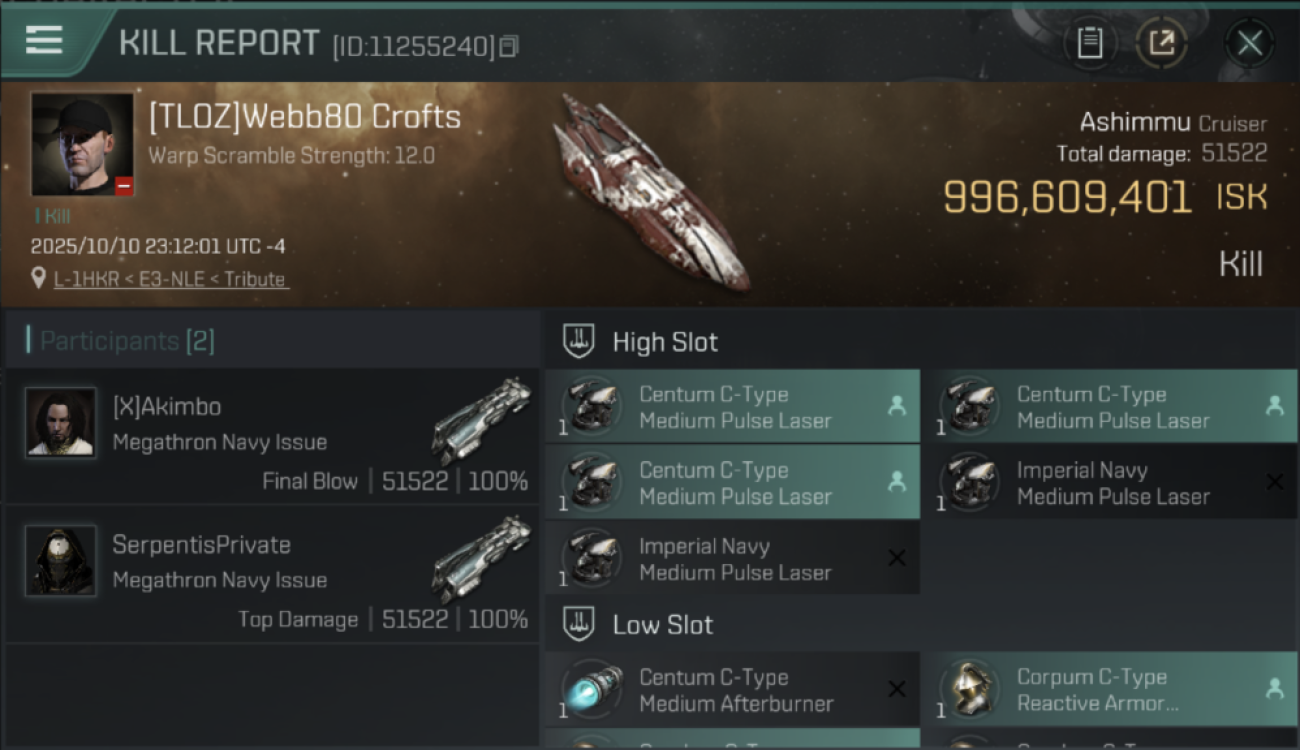Screen dimensions: 1300x750
Task: Copy the kill report ID
Action: pyautogui.click(x=509, y=46)
